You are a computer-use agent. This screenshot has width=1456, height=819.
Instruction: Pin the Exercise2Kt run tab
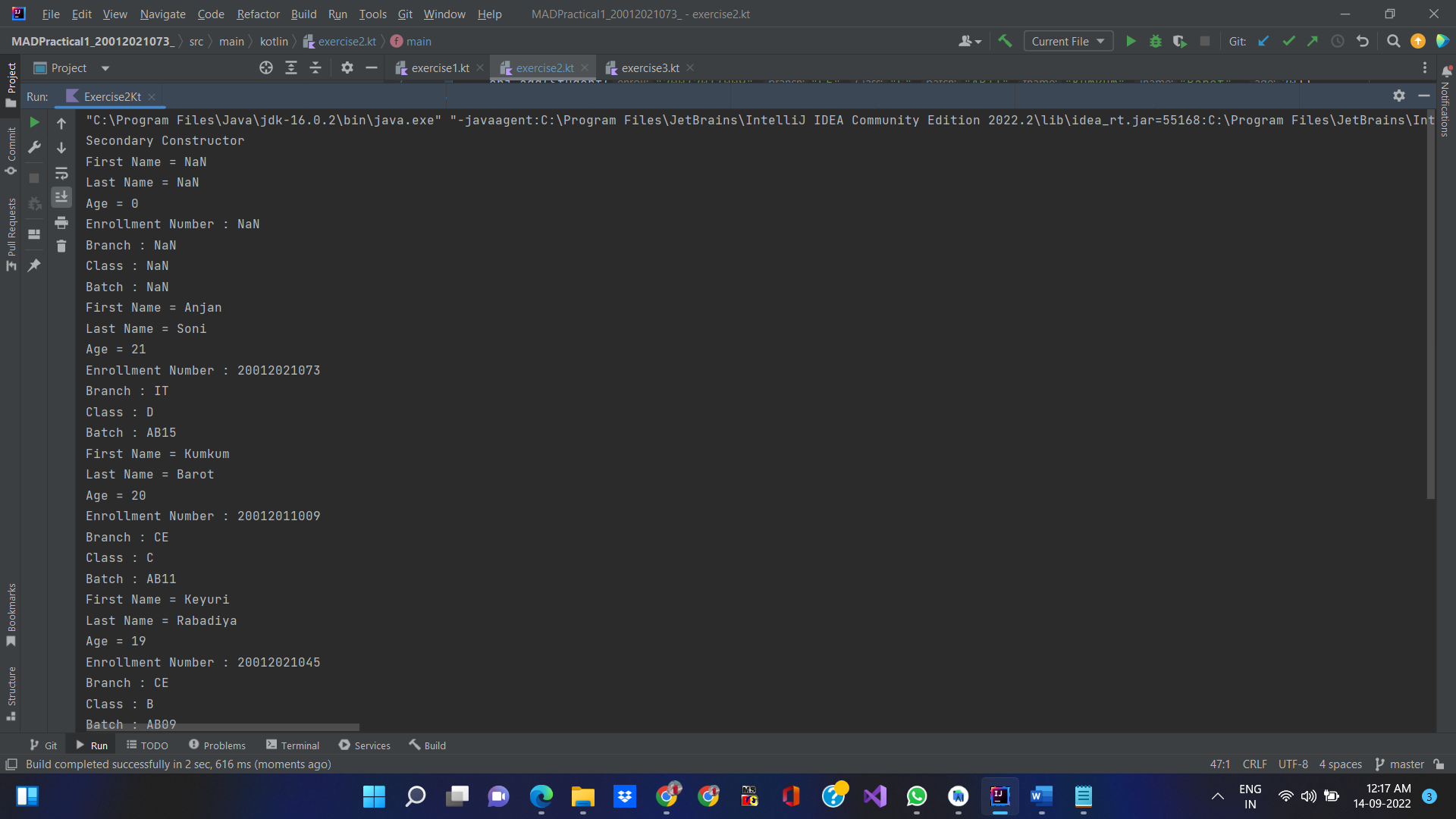(34, 265)
